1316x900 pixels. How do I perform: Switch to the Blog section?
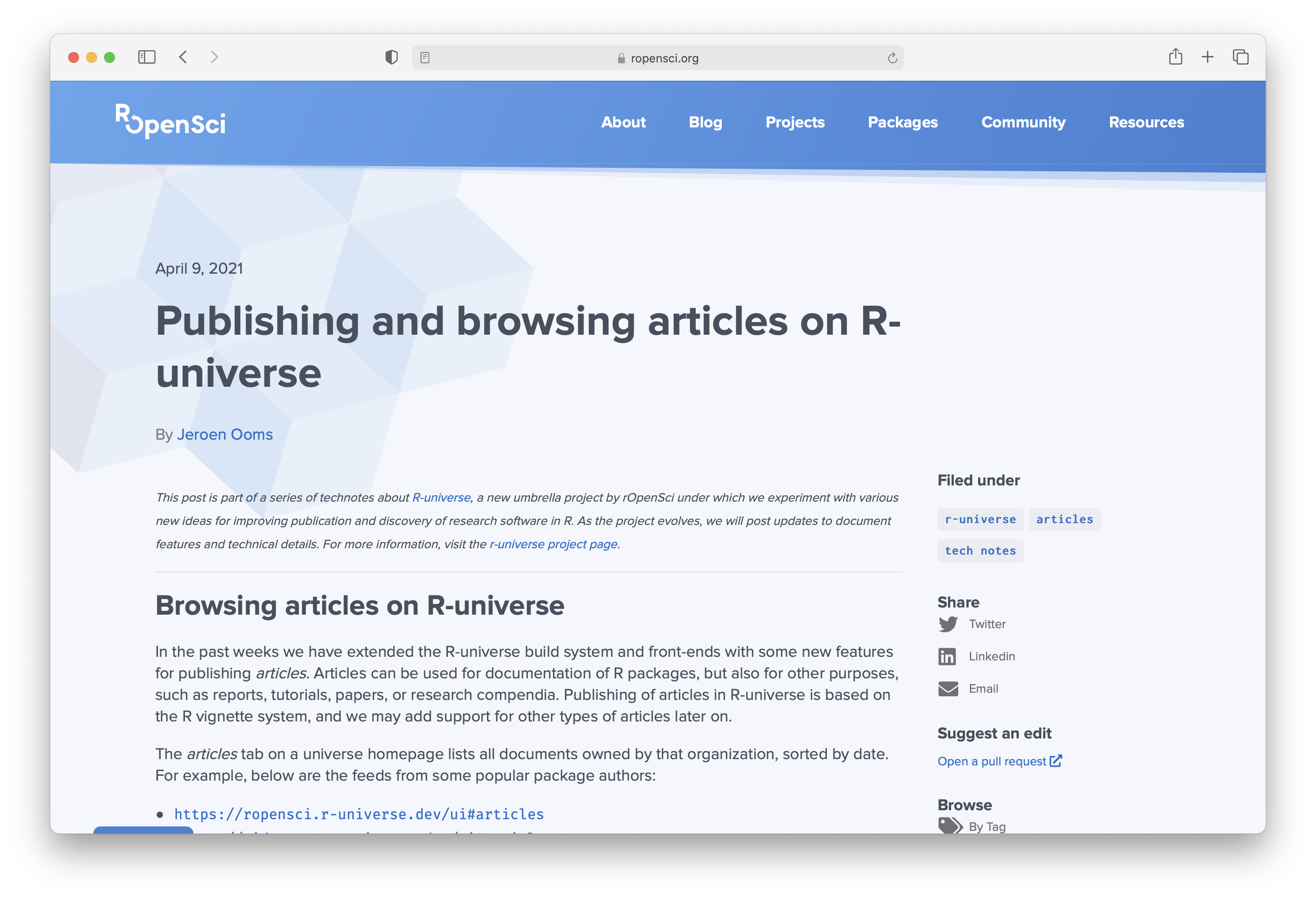[x=705, y=122]
